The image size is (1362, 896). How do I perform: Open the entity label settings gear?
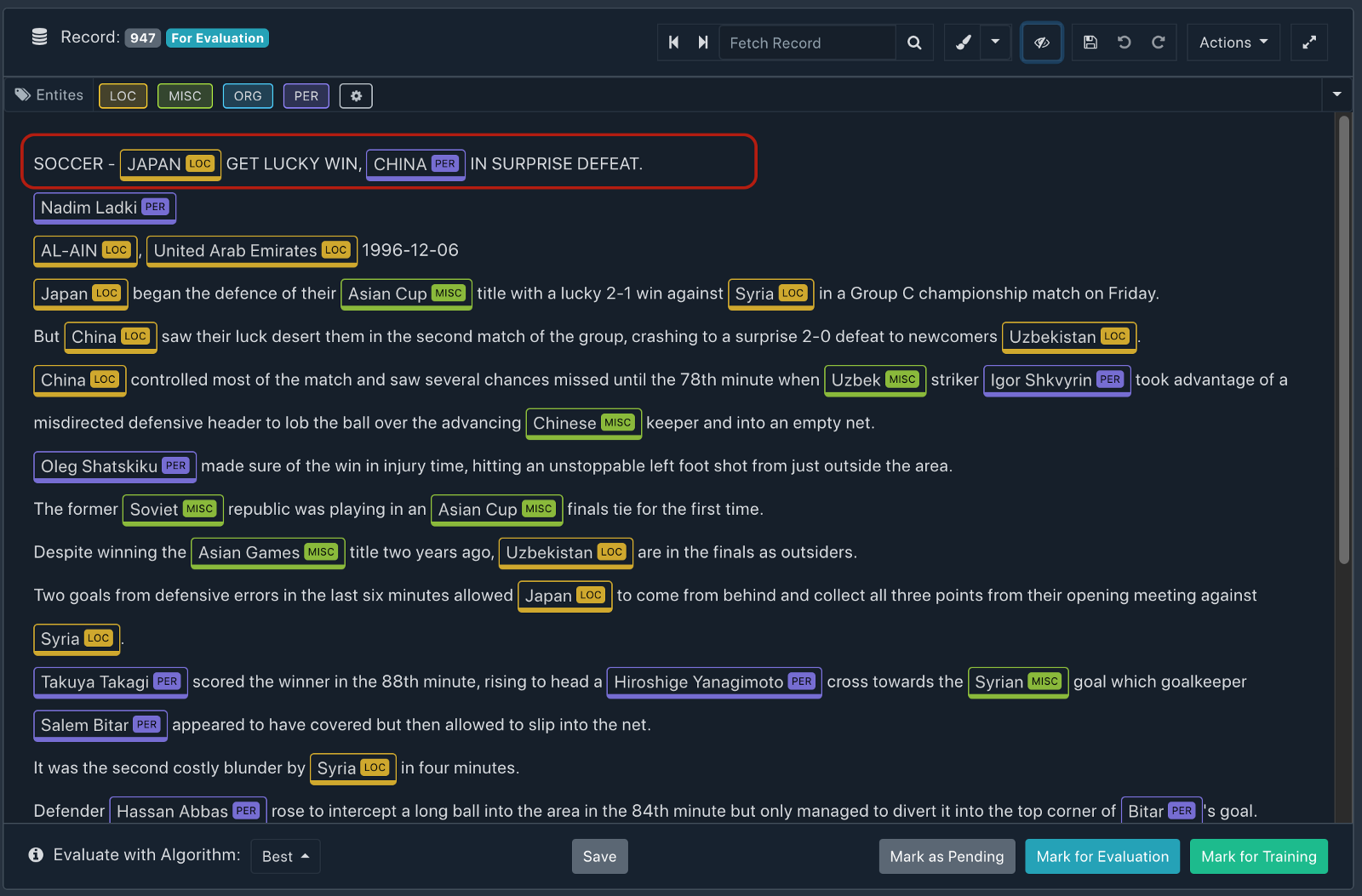356,95
